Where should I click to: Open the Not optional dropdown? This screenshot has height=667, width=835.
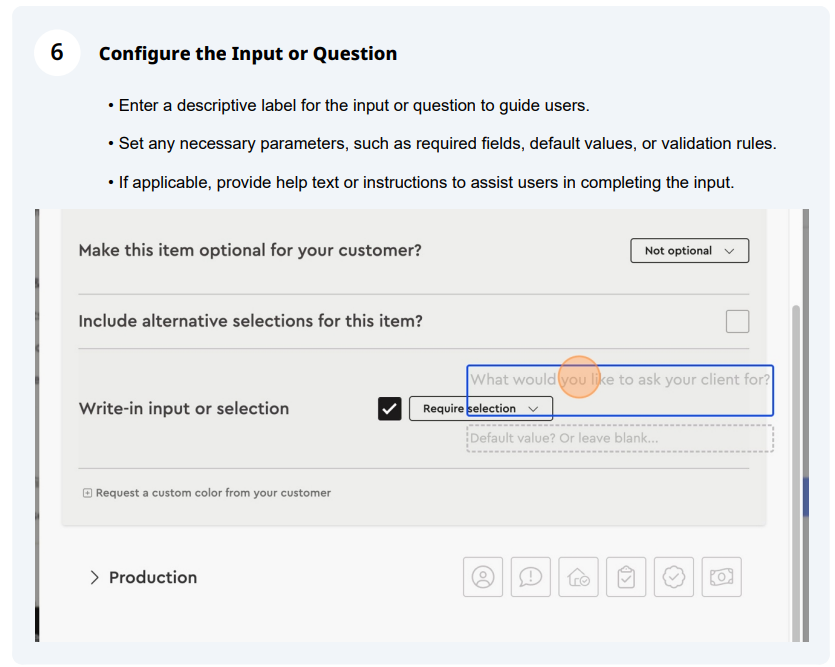690,251
